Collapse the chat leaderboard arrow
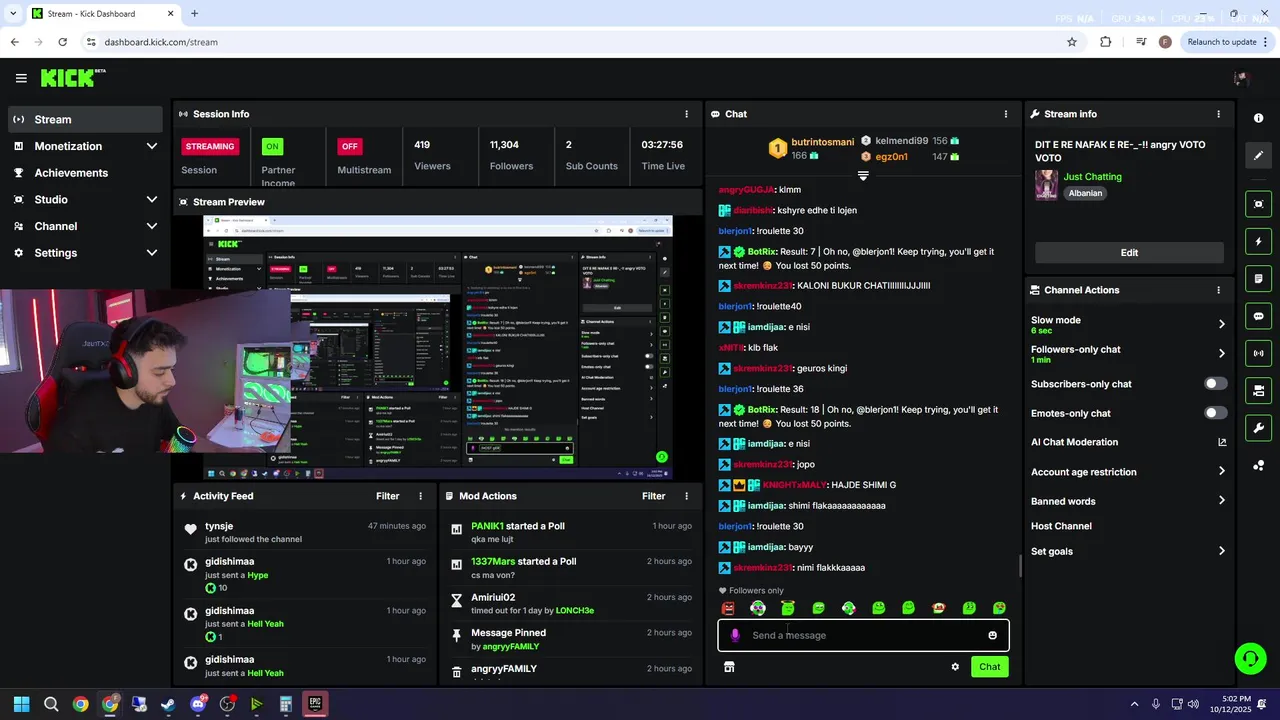Image resolution: width=1280 pixels, height=720 pixels. pos(863,175)
